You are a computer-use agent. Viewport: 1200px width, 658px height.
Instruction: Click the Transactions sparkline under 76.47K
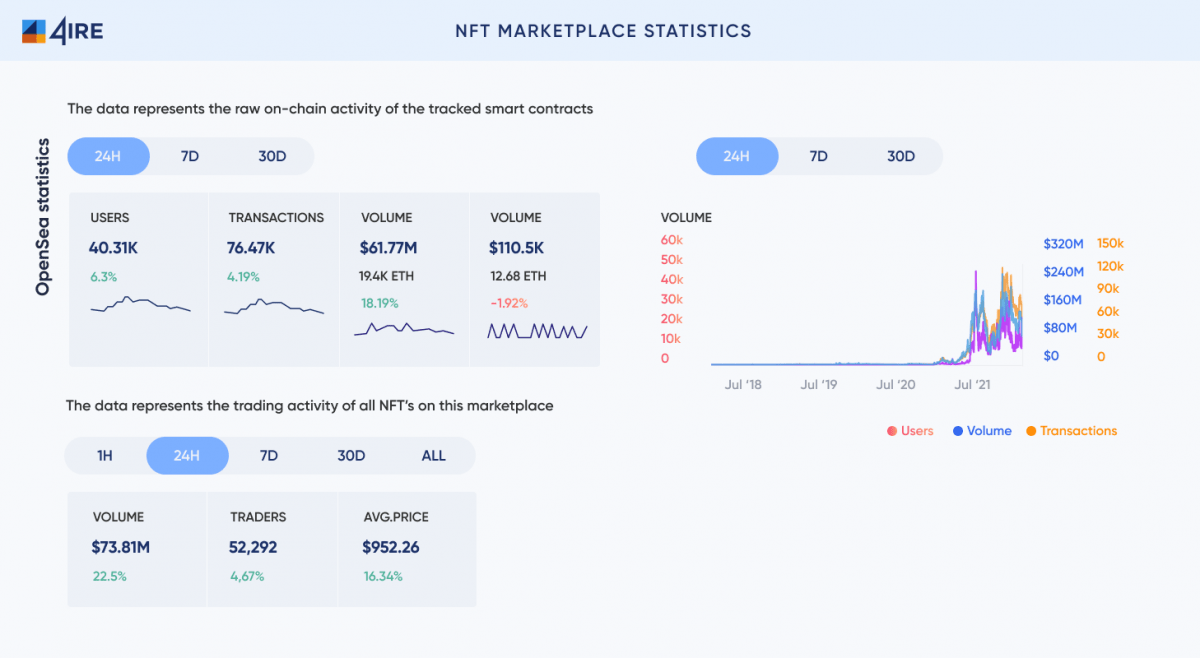[274, 307]
